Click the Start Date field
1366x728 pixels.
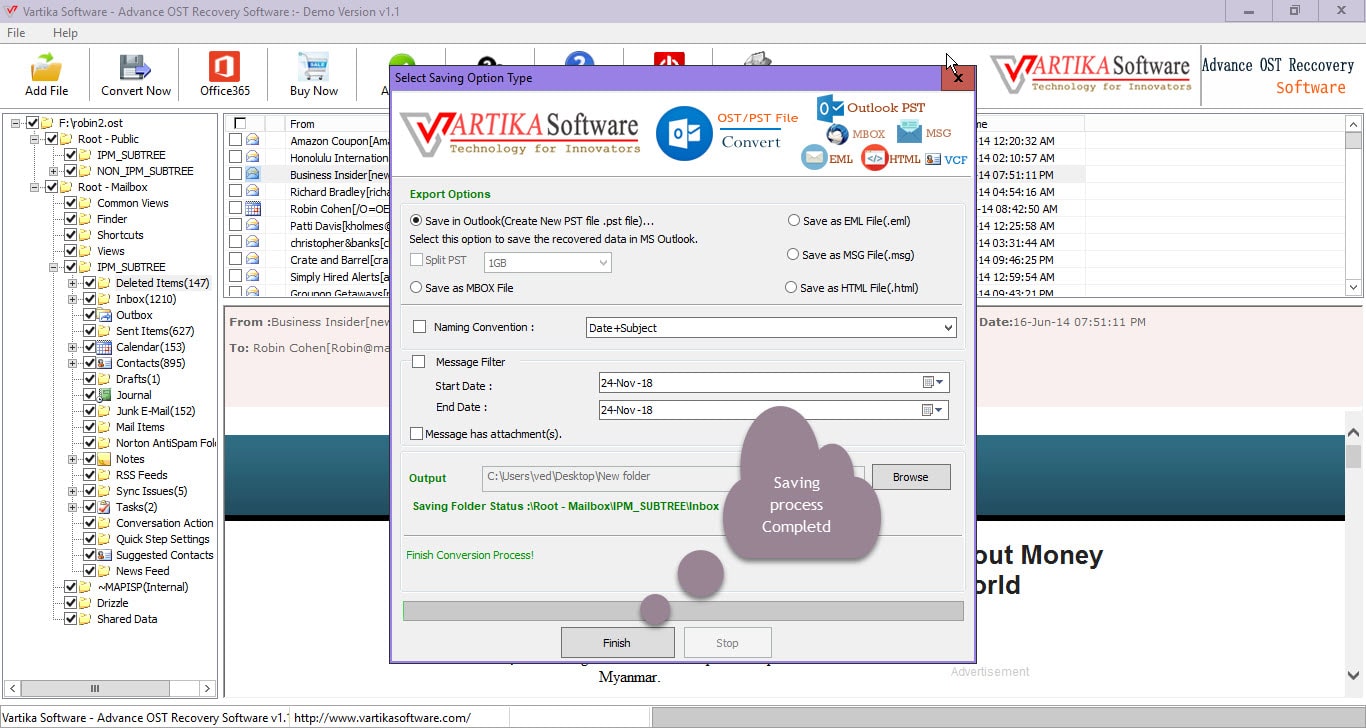click(773, 383)
